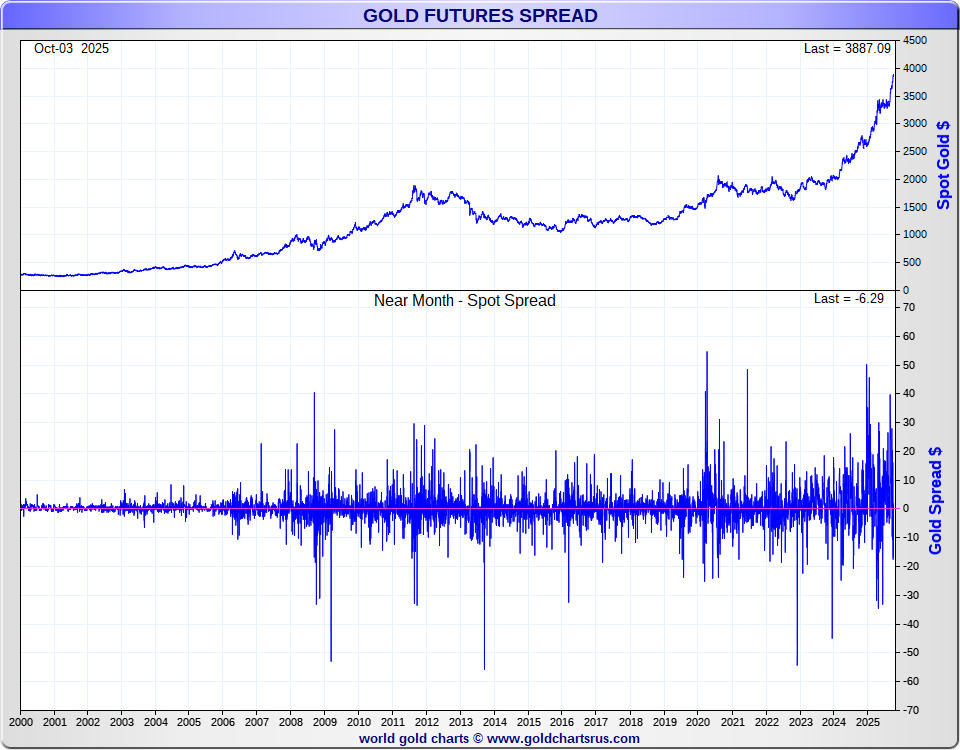Click the 50 tick on Gold Spread axis

(x=910, y=365)
